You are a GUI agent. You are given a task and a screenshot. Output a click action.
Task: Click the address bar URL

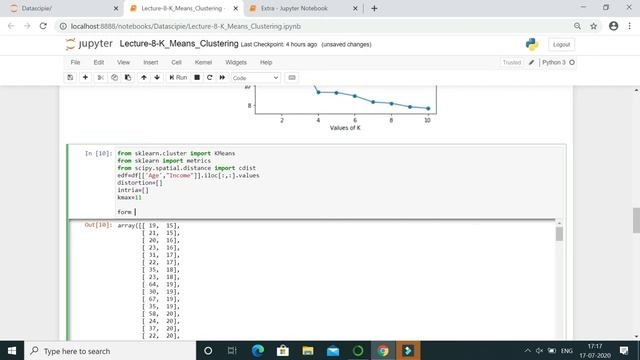186,26
